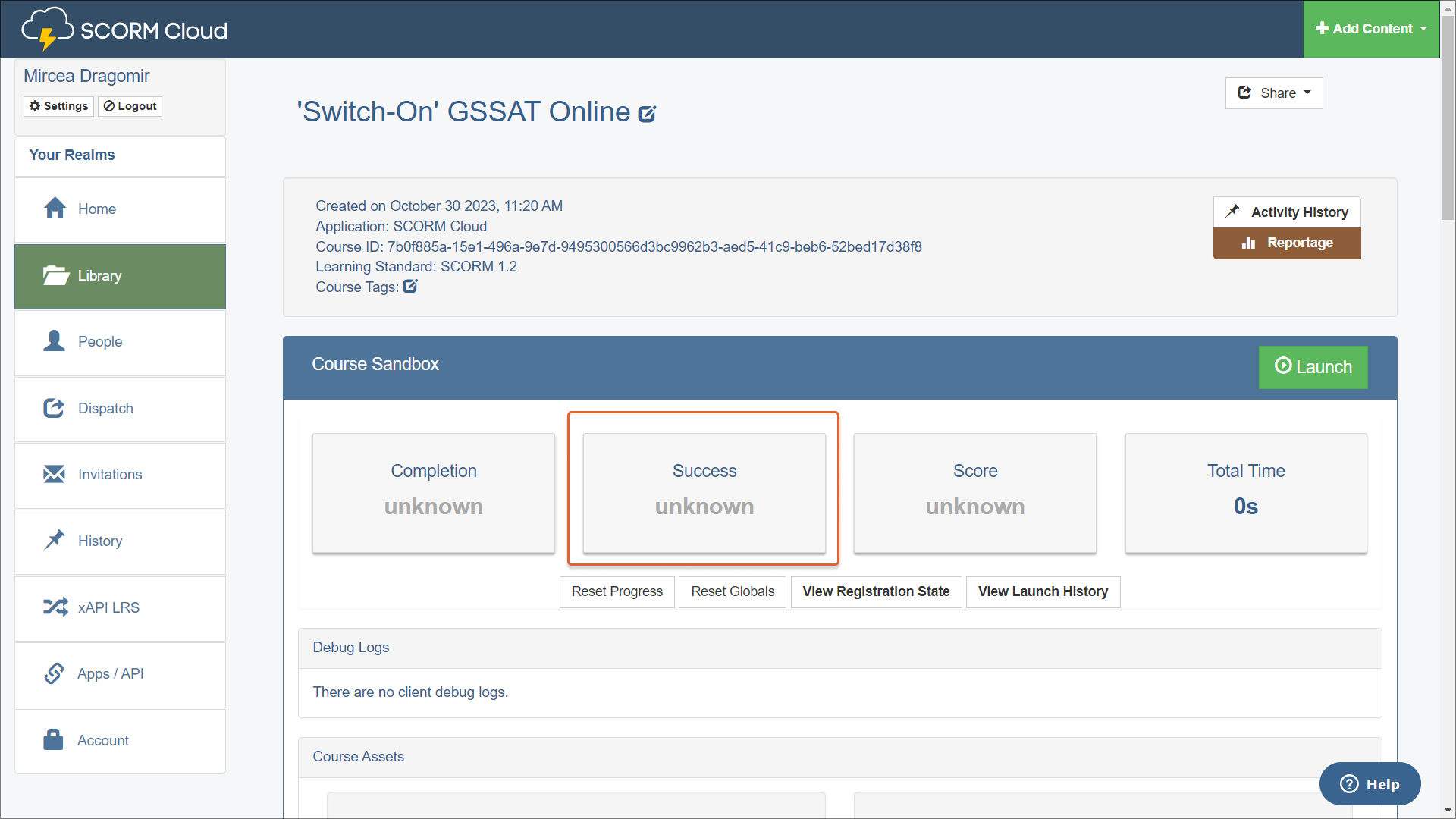Launch the course sandbox
The image size is (1456, 819).
point(1313,367)
